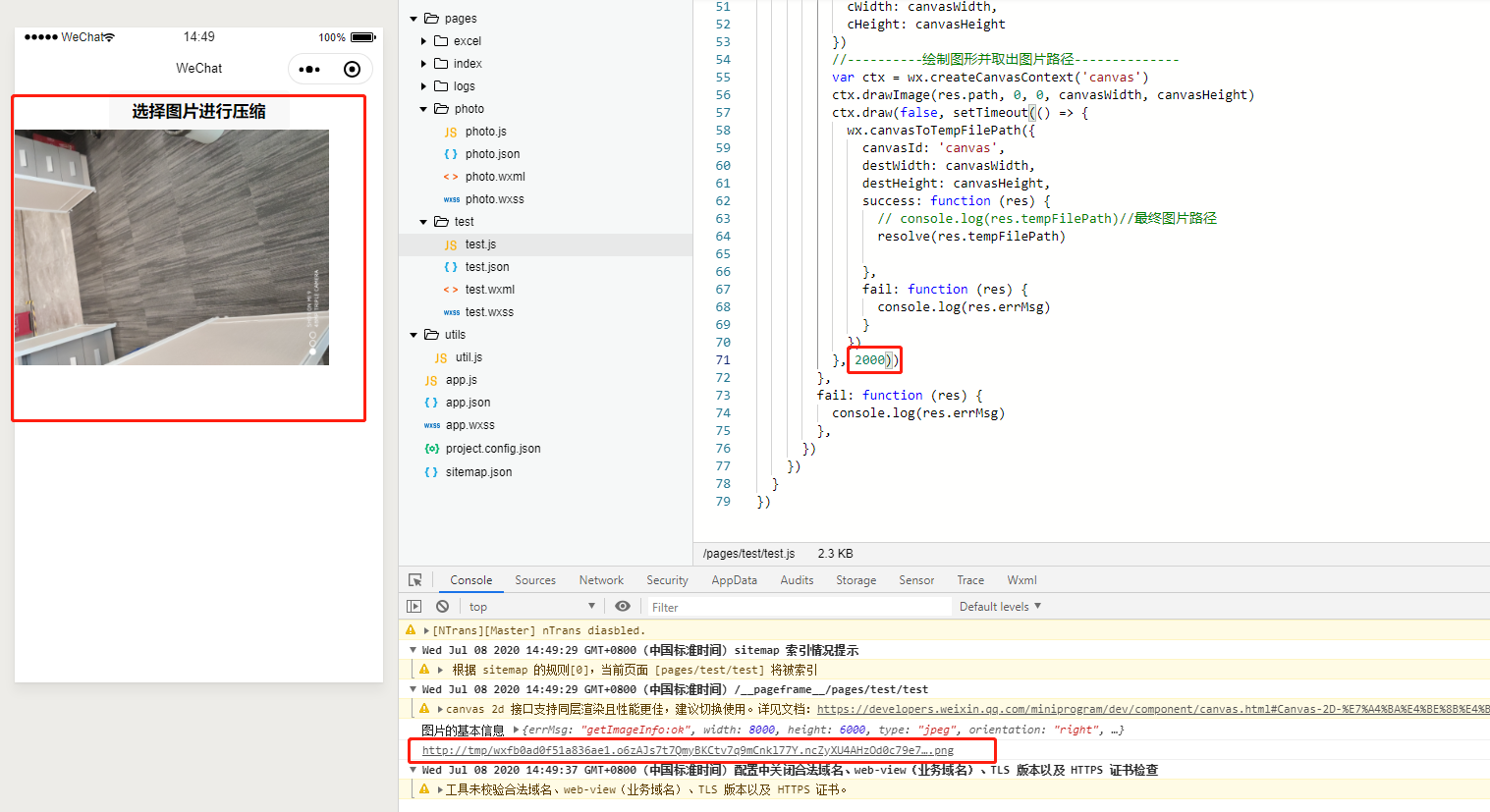Viewport: 1490px width, 812px height.
Task: Click the 2.3 KB file size text
Action: point(835,554)
